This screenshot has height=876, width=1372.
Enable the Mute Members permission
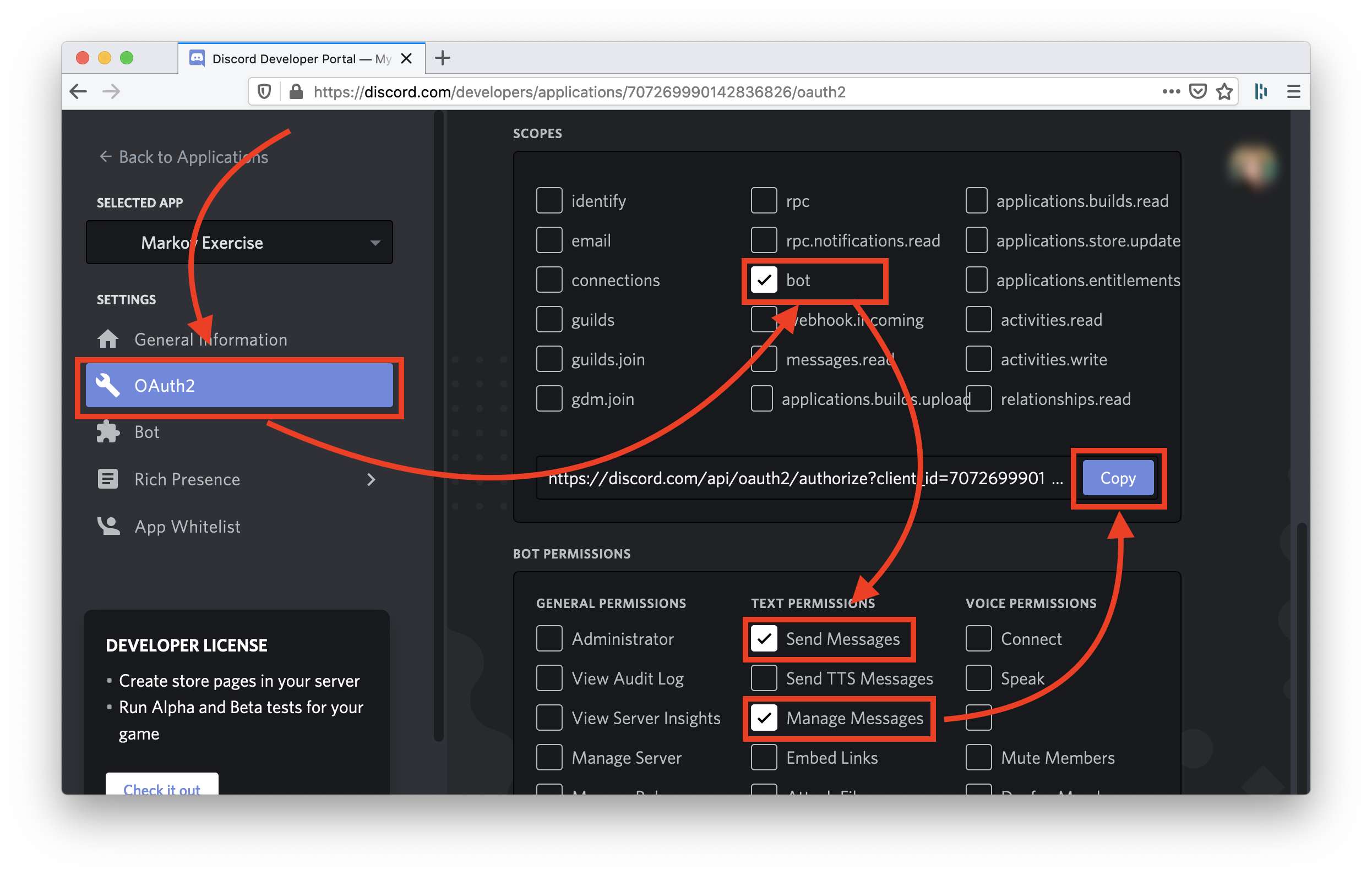[979, 758]
